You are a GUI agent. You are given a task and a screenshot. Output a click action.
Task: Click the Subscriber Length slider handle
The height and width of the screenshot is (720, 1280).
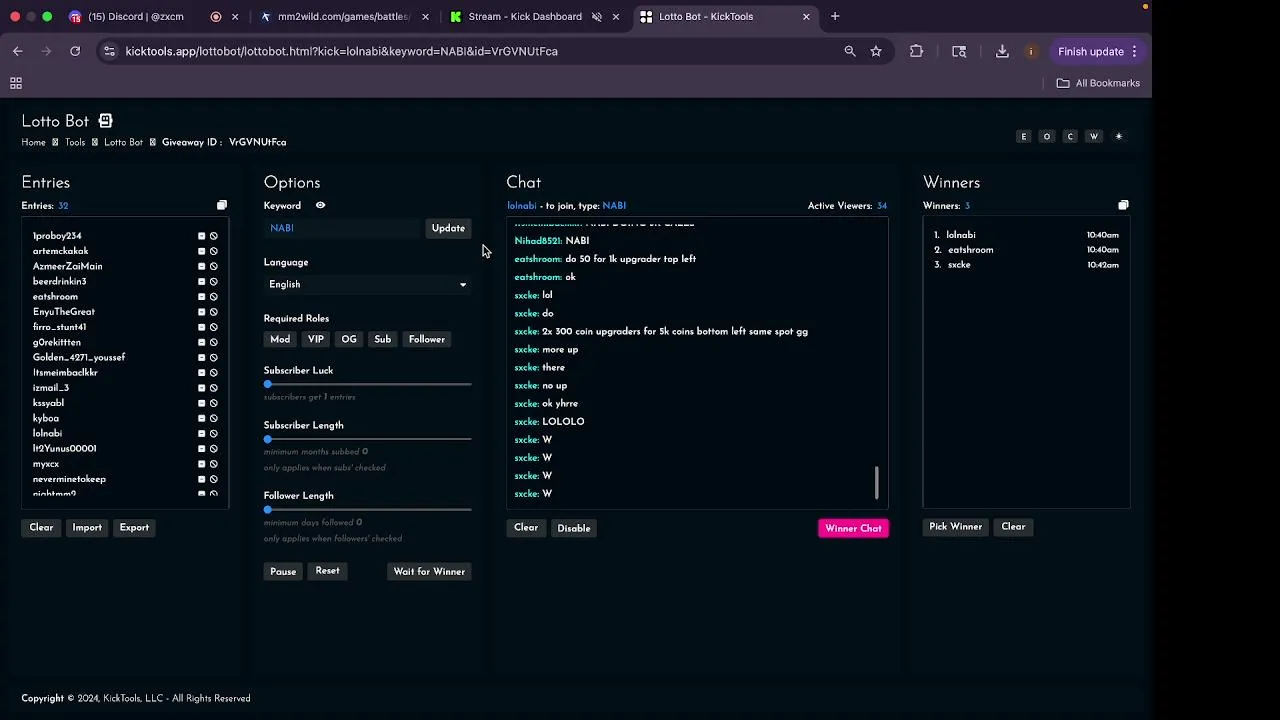(268, 439)
